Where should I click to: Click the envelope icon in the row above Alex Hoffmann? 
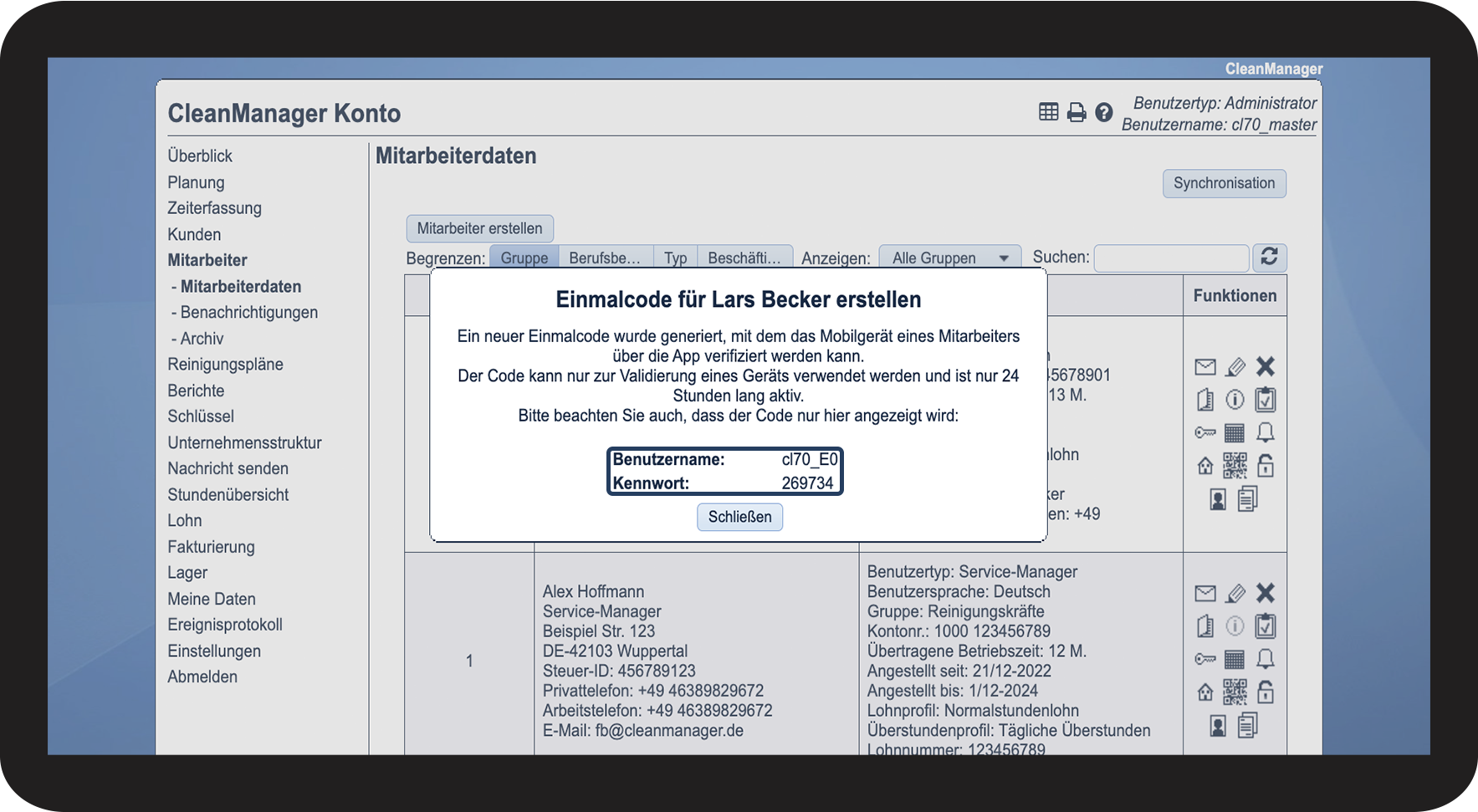tap(1205, 367)
